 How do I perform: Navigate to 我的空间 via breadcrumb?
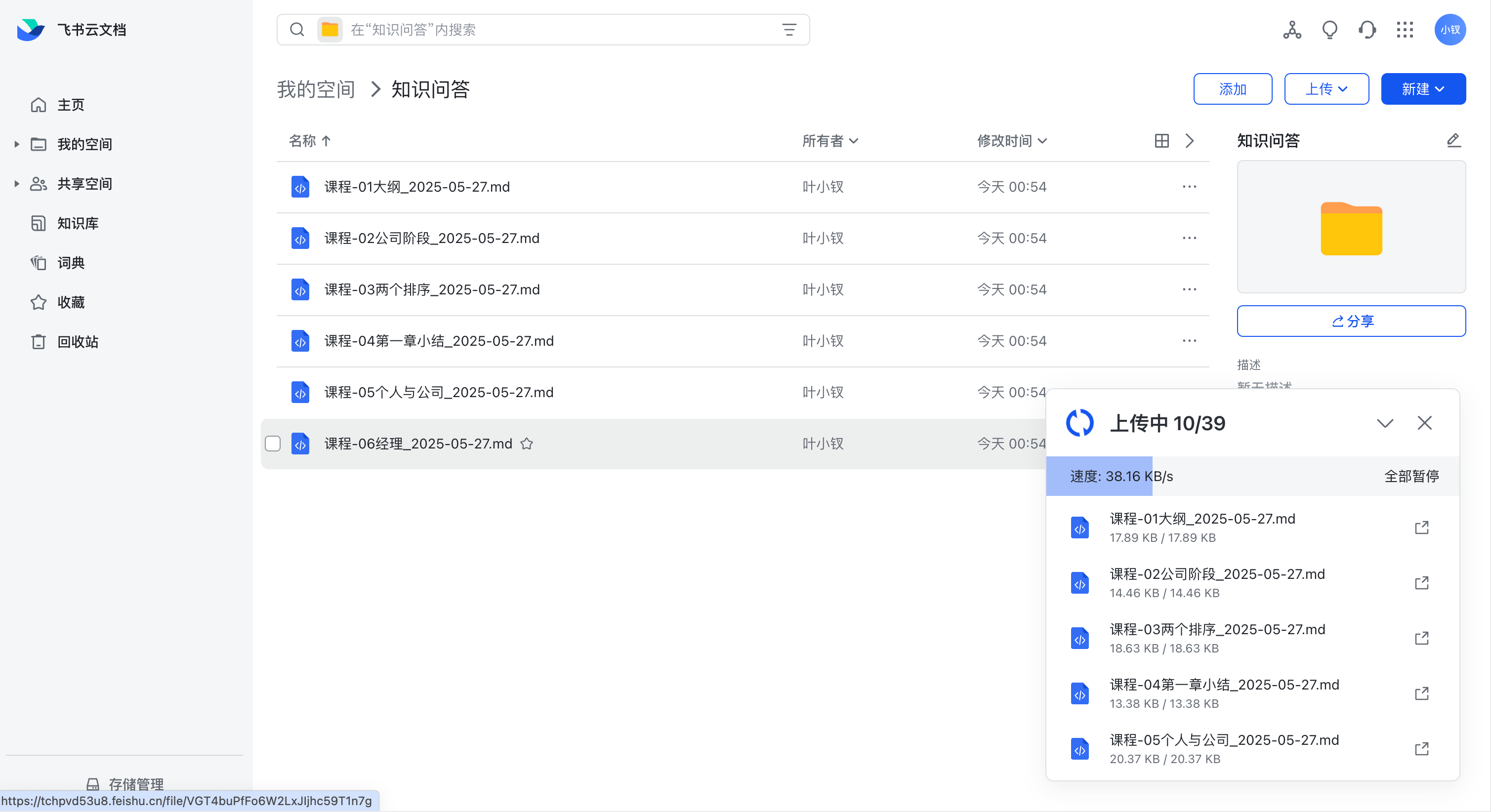coord(316,88)
